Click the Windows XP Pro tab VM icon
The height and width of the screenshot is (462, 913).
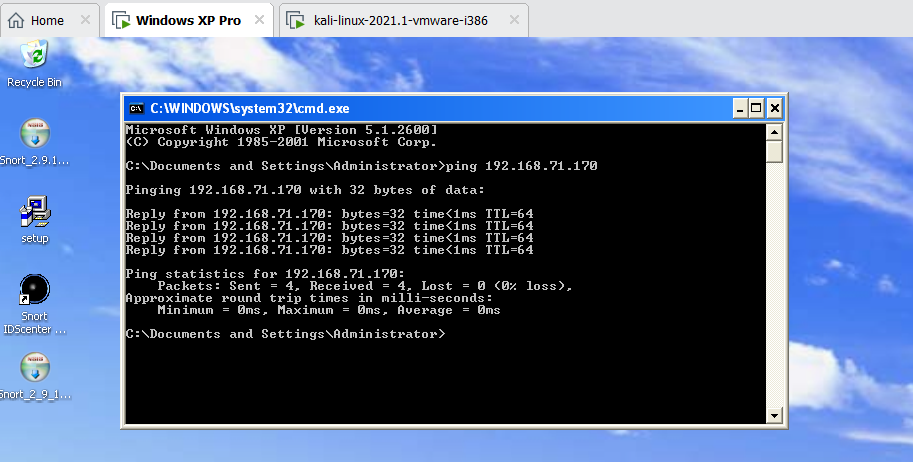121,20
